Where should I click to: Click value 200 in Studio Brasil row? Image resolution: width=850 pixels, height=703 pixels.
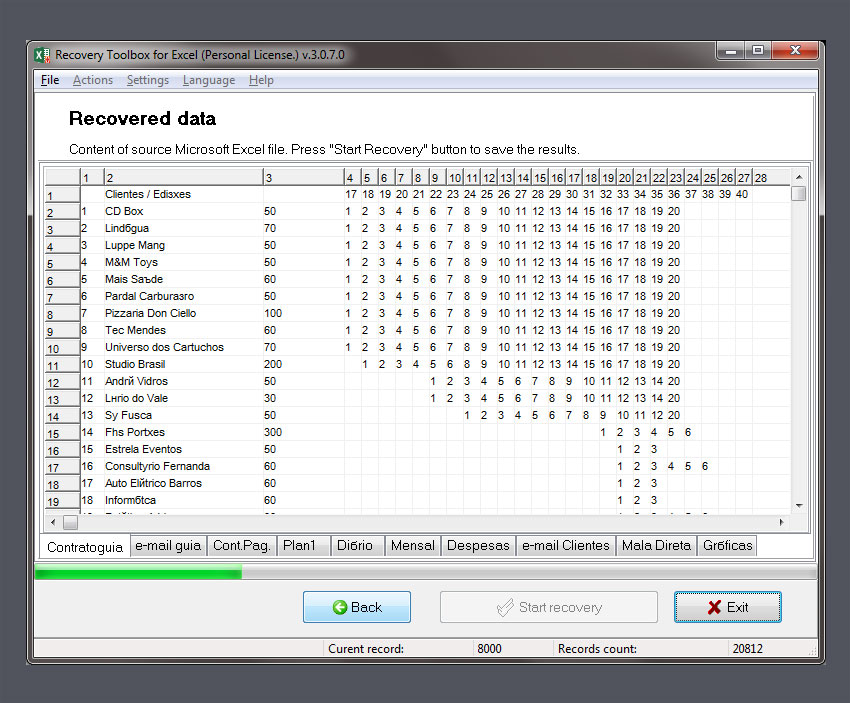[x=273, y=364]
